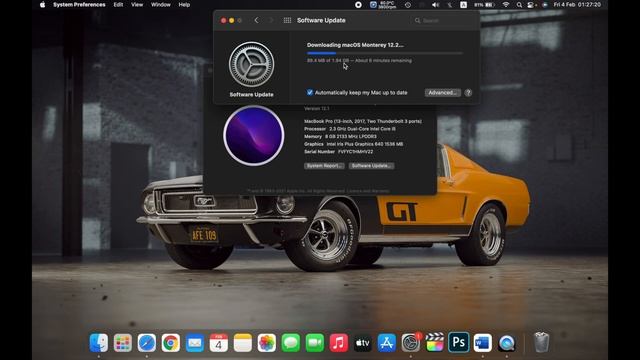Launch Photoshop from the dock
The image size is (640, 360).
tap(459, 342)
